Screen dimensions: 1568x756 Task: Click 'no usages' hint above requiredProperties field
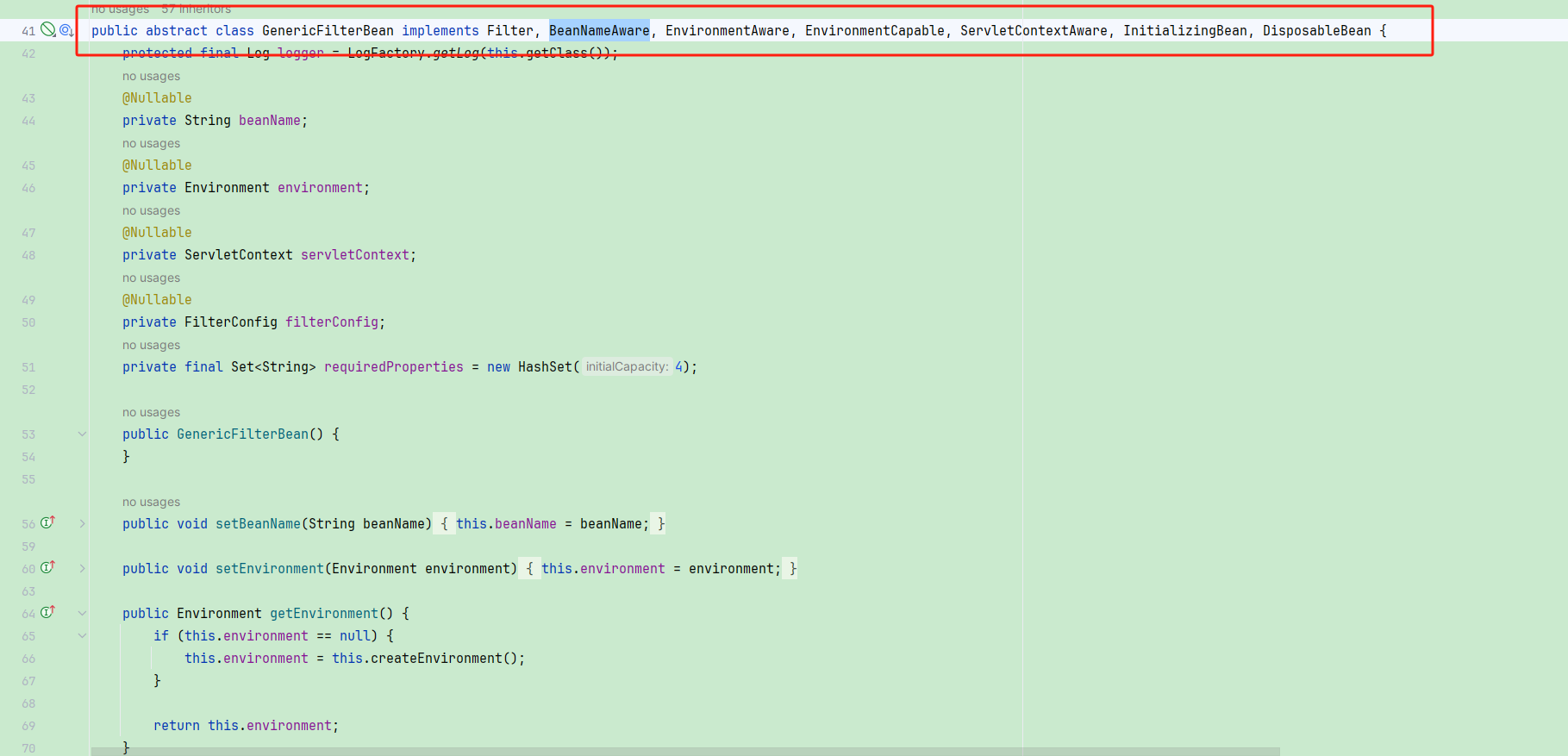click(152, 345)
